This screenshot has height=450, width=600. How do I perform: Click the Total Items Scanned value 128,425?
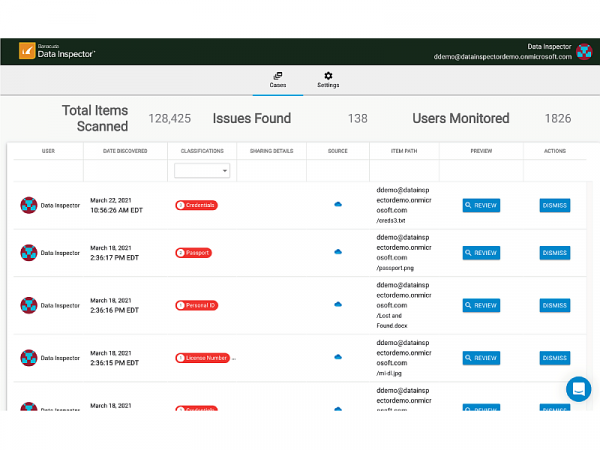coord(170,119)
